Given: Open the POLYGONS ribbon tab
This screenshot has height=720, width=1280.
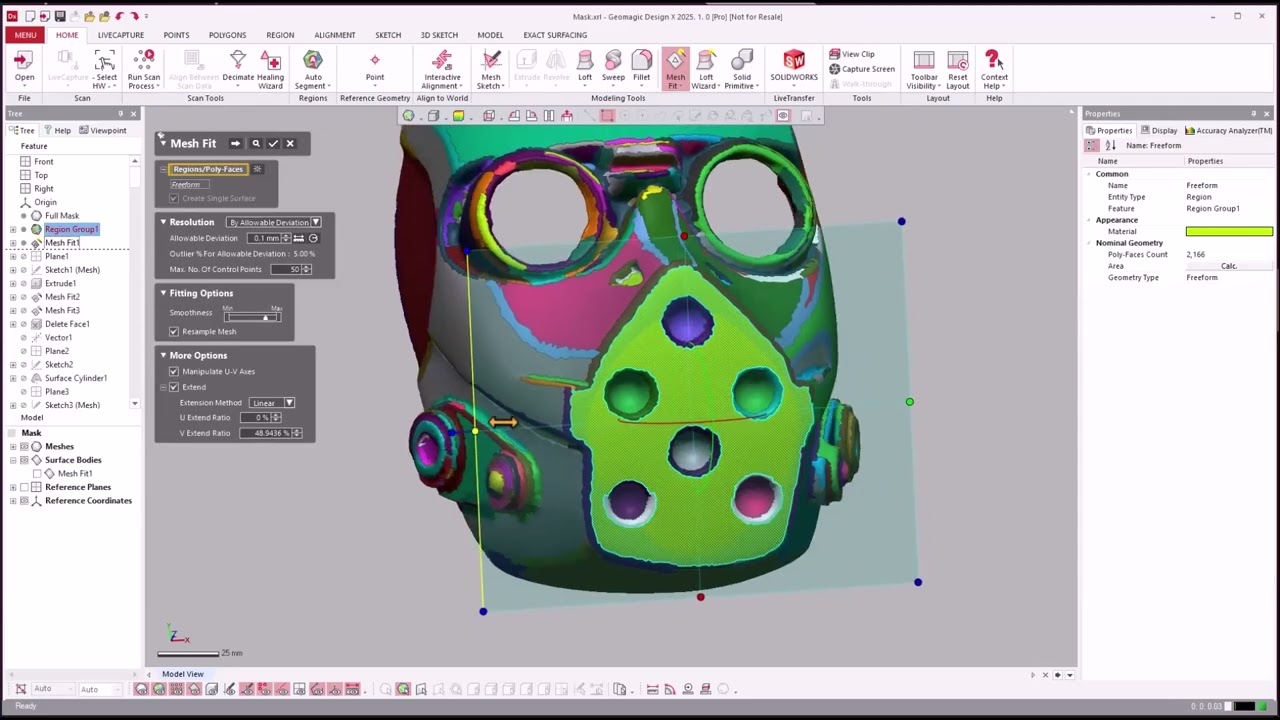Looking at the screenshot, I should (227, 35).
